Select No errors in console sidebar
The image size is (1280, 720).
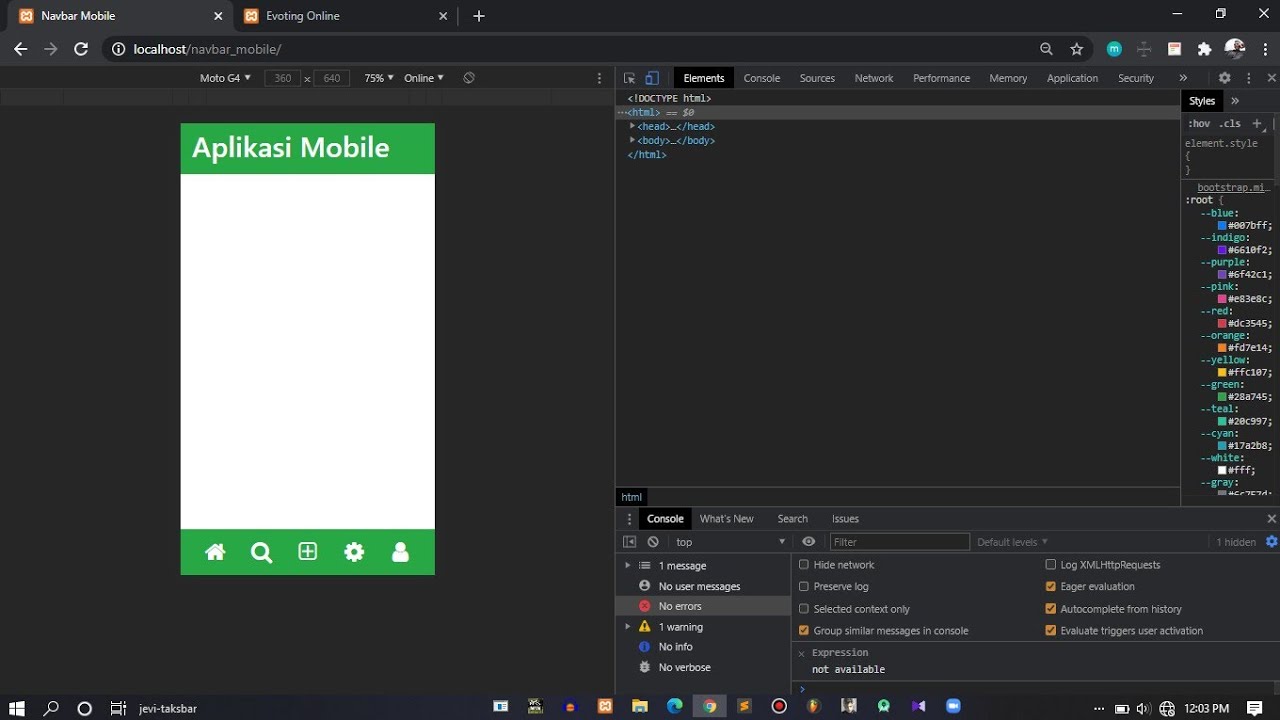[703, 606]
